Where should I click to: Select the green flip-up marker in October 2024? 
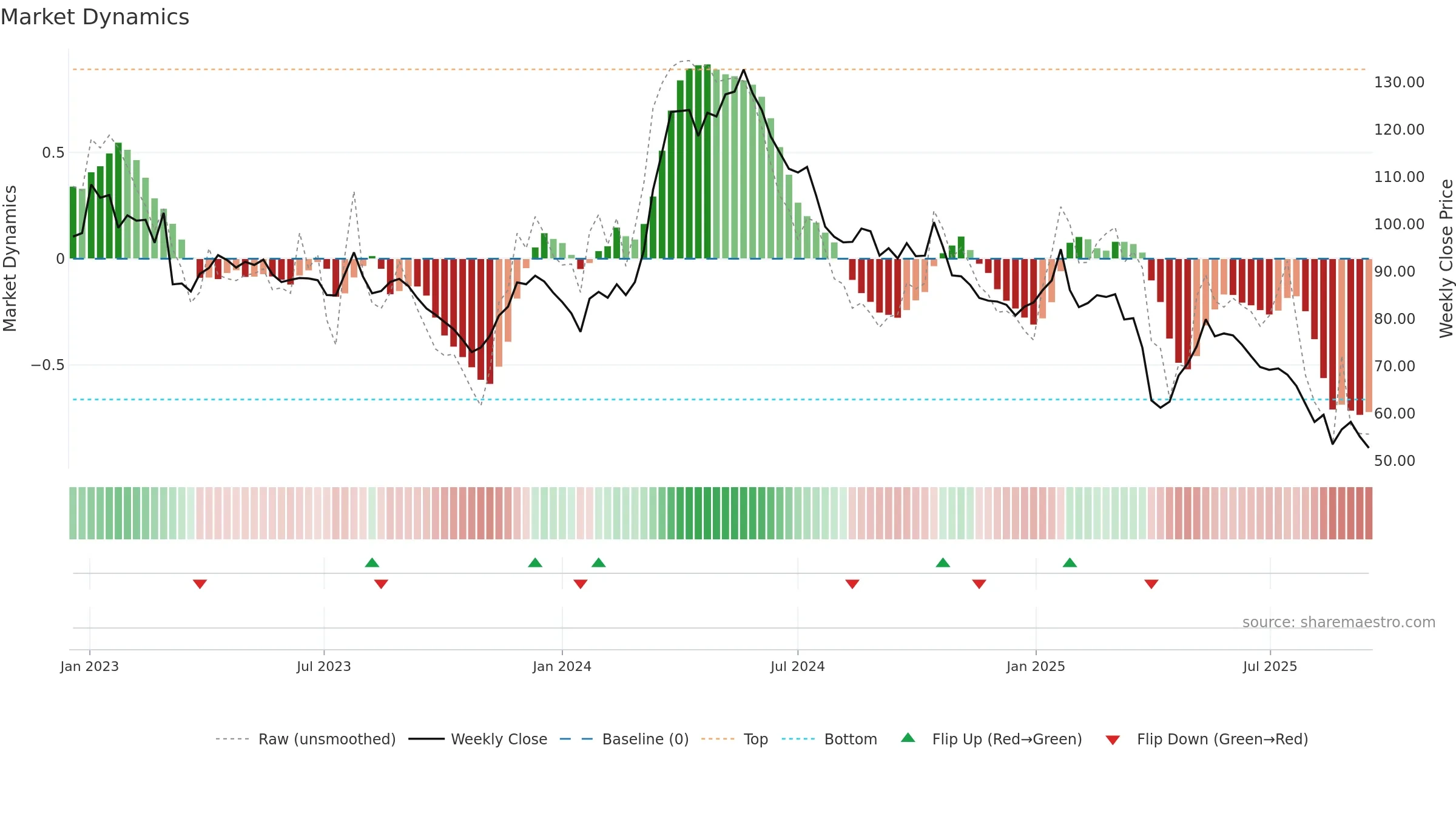[x=943, y=563]
